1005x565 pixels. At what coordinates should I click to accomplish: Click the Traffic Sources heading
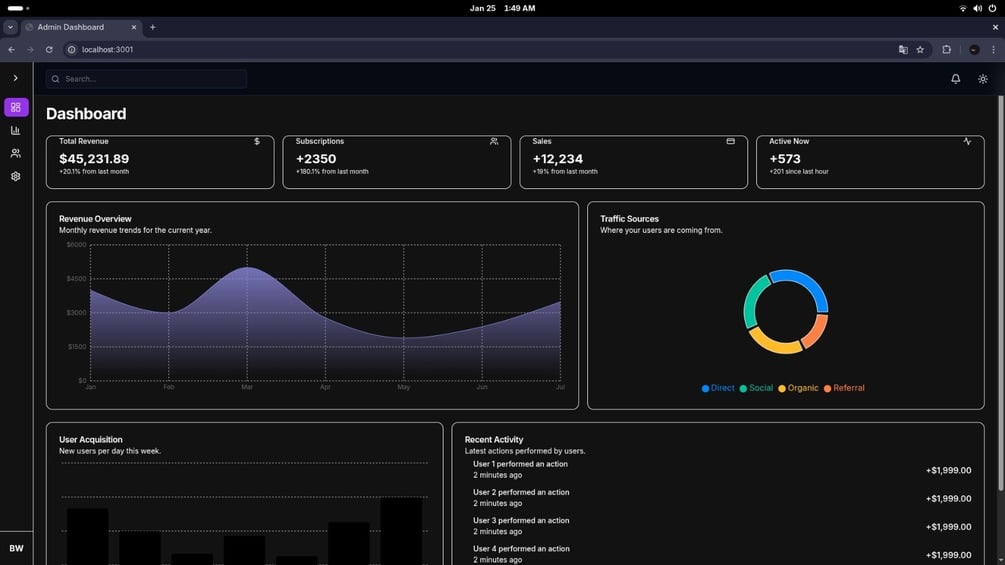(x=629, y=218)
